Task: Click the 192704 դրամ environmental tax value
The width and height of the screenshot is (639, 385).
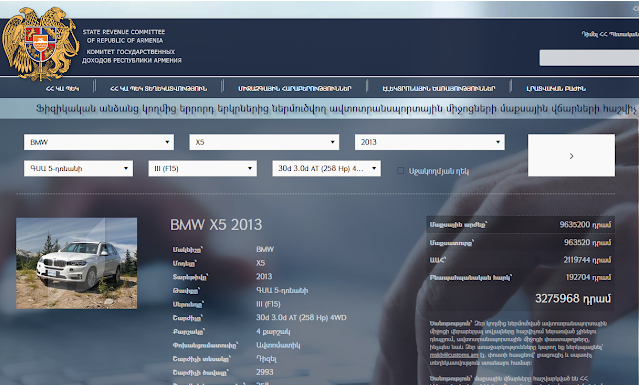Action: [x=588, y=277]
